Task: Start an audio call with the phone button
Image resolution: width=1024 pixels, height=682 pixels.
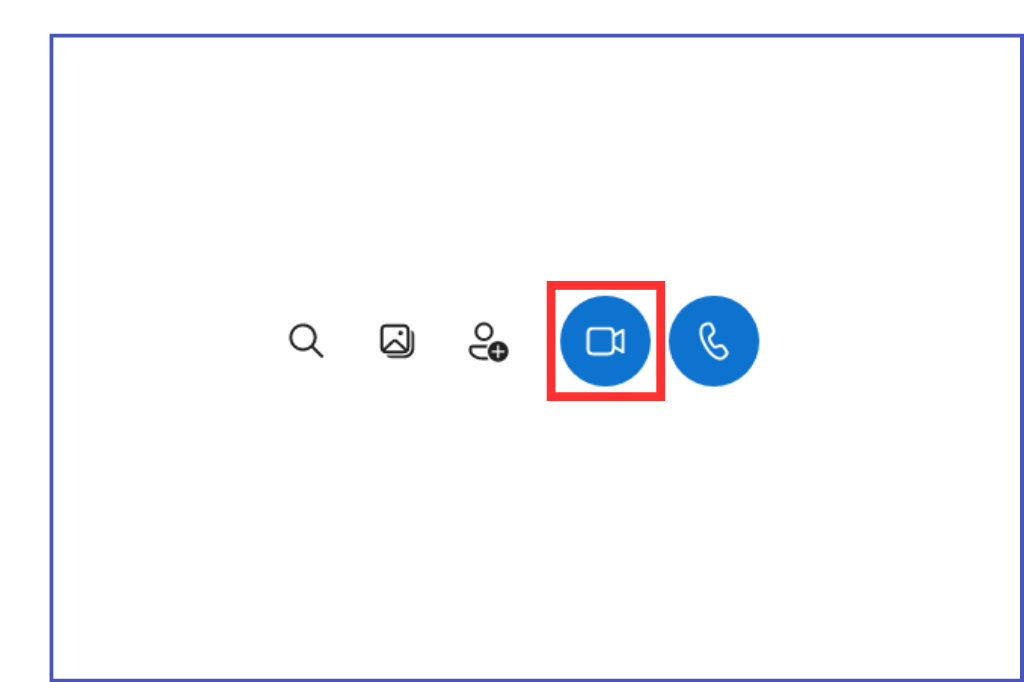Action: [714, 341]
